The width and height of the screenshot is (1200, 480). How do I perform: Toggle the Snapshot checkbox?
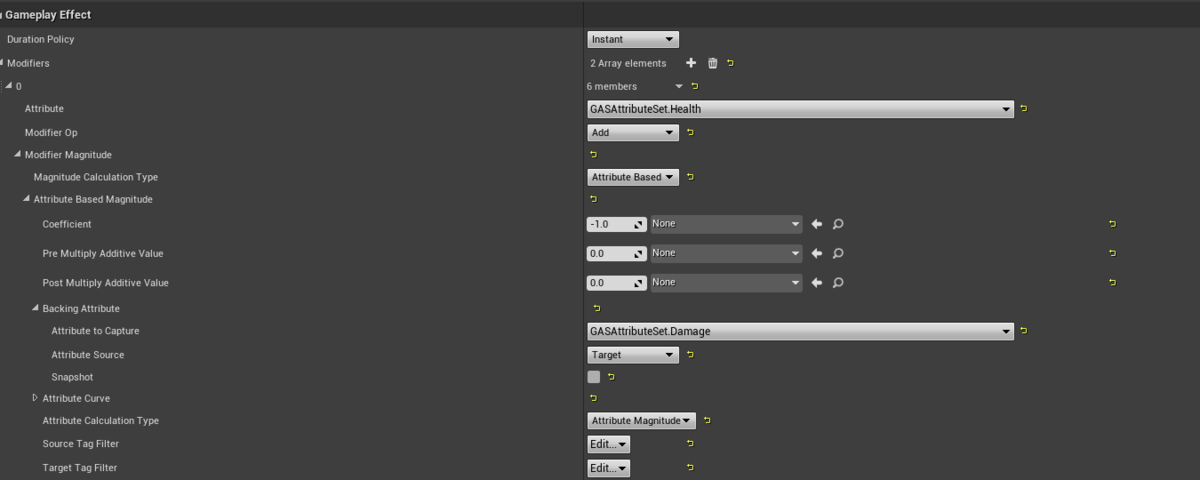[594, 377]
